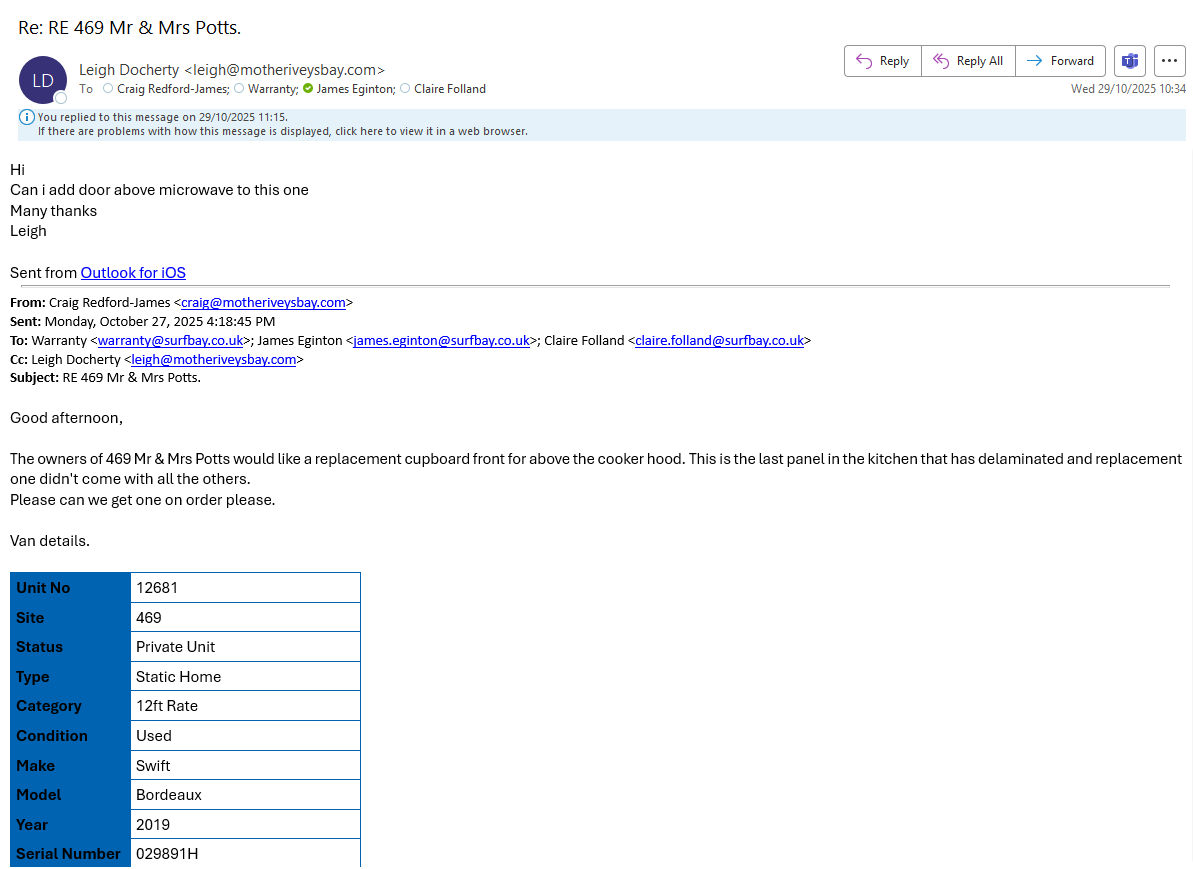Image resolution: width=1193 pixels, height=869 pixels.
Task: Click the LD sender avatar
Action: (43, 80)
